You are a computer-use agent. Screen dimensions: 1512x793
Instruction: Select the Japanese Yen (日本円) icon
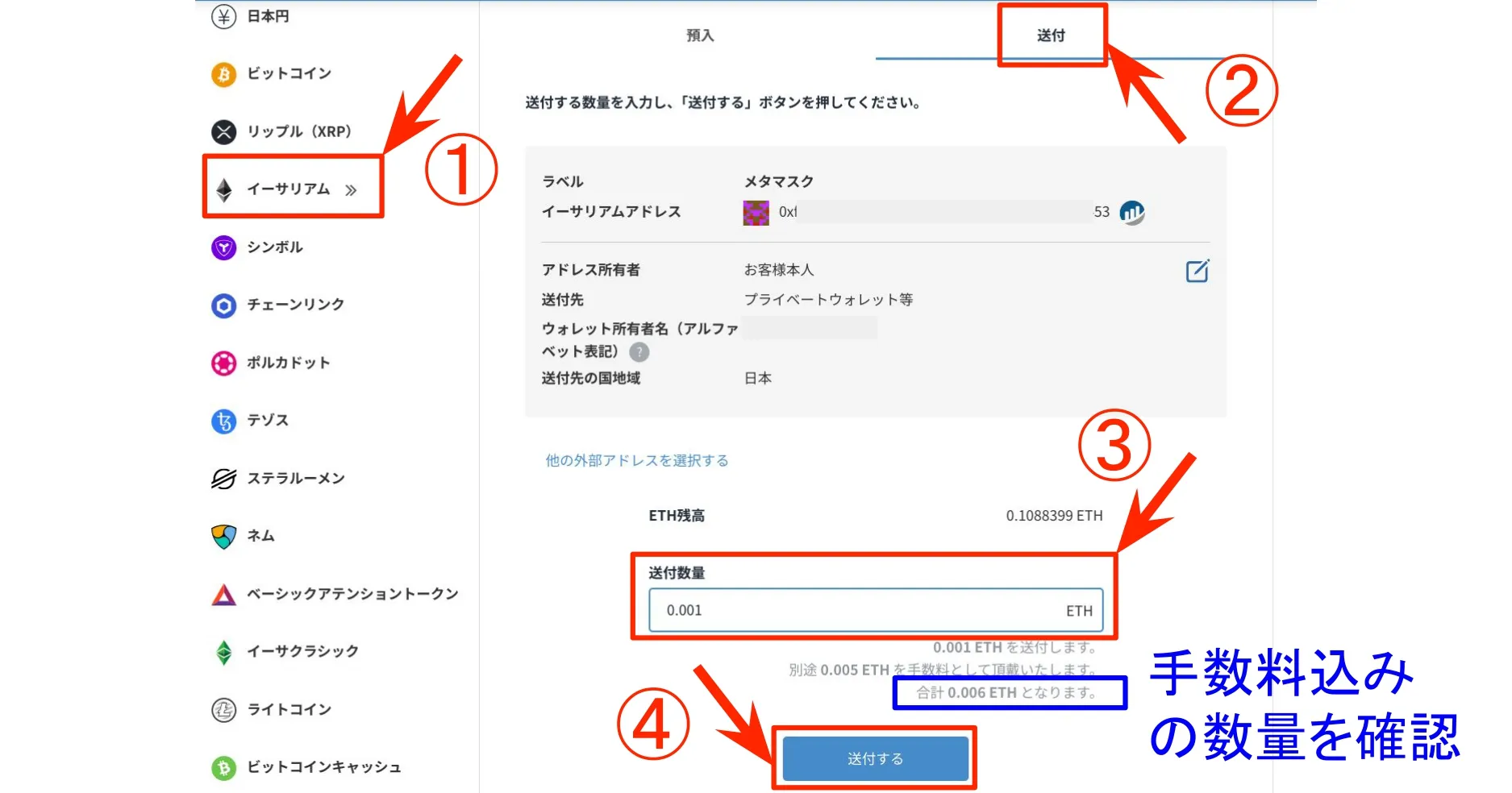[223, 16]
